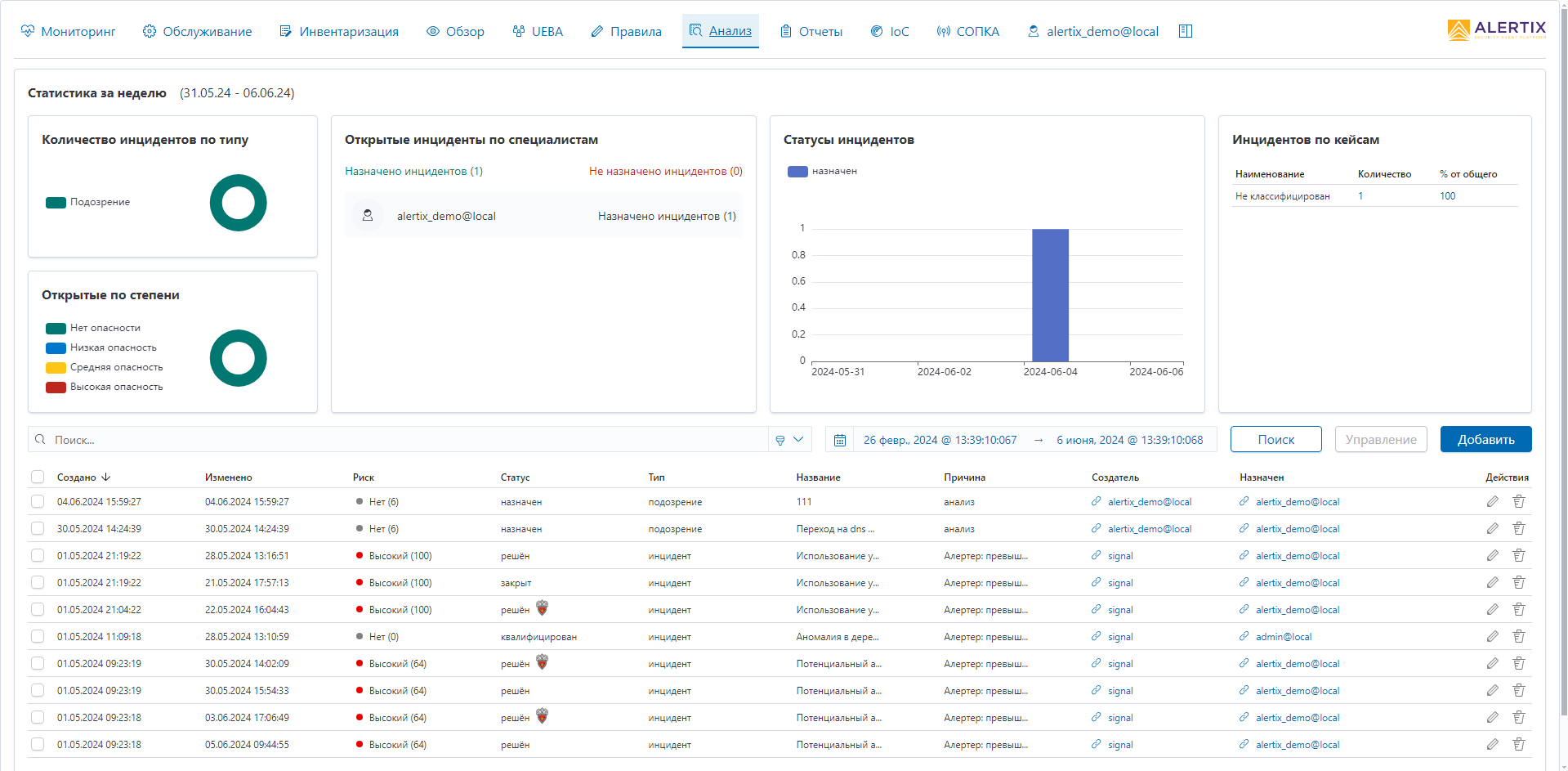
Task: Select checkbox for 01.05.2024 11:09:18 row
Action: pos(38,636)
